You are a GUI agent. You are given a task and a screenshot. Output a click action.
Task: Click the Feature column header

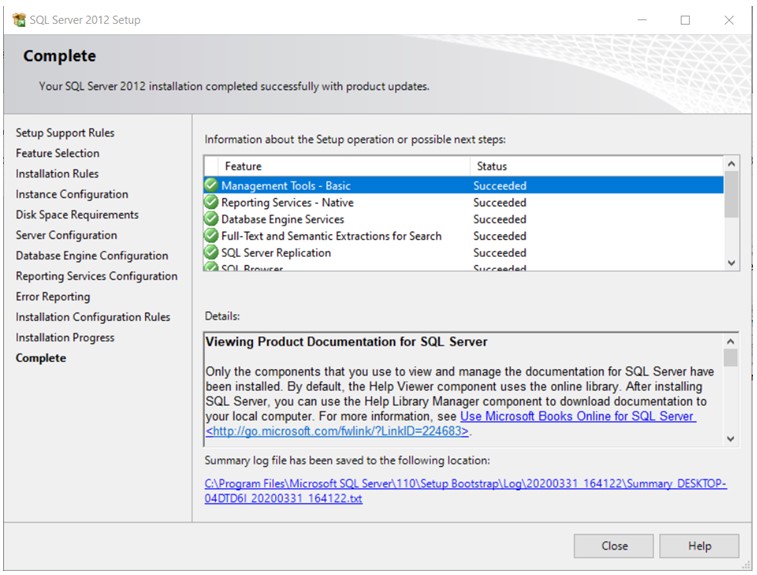pyautogui.click(x=344, y=166)
